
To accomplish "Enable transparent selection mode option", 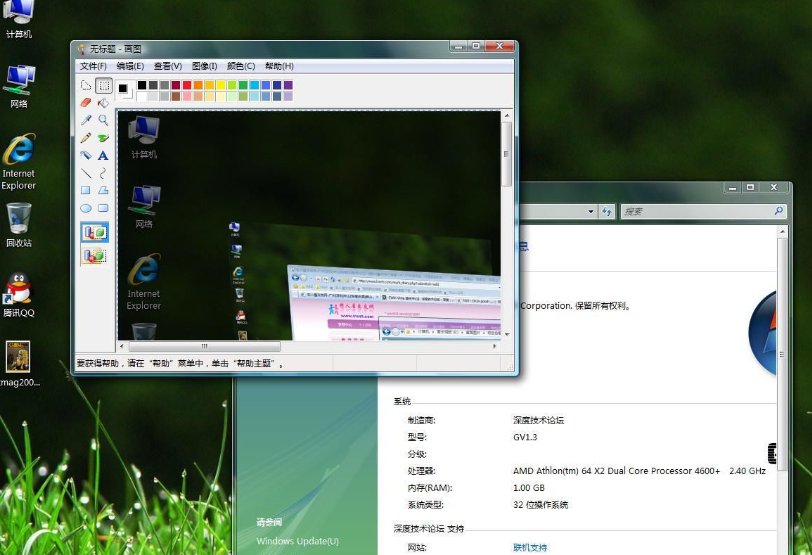I will coord(95,255).
